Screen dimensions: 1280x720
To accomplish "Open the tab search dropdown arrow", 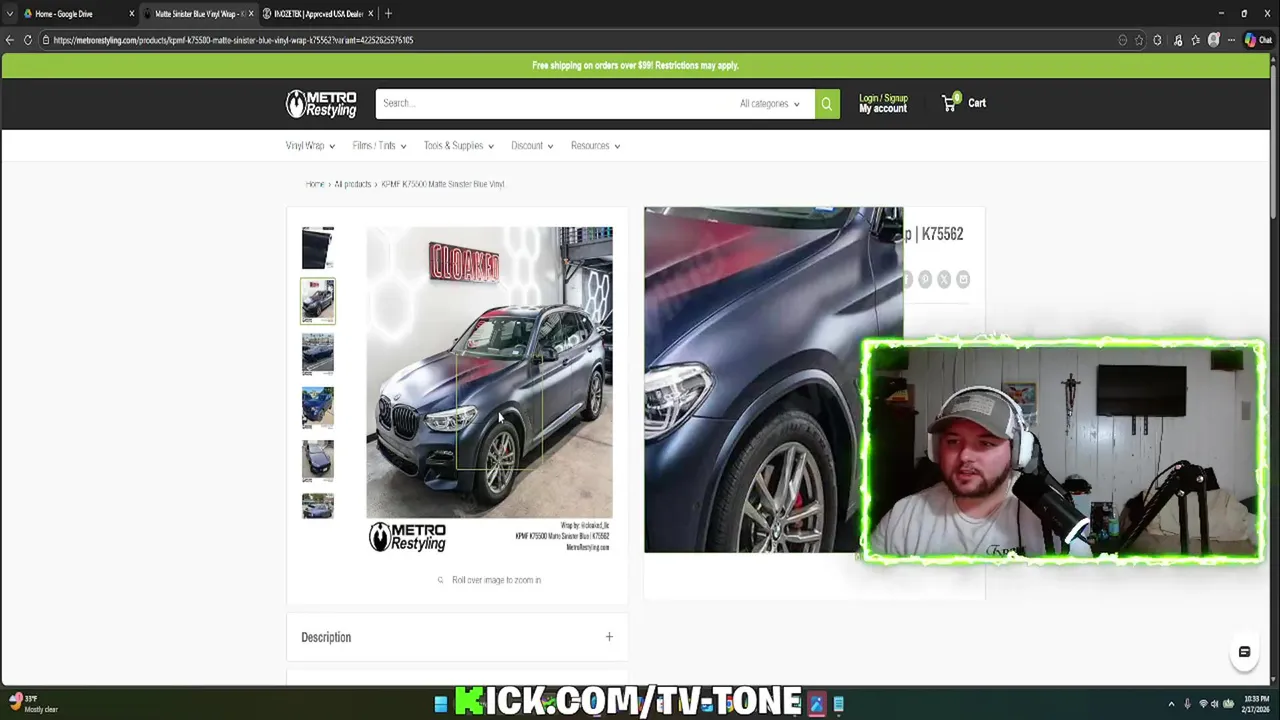I will [x=9, y=14].
